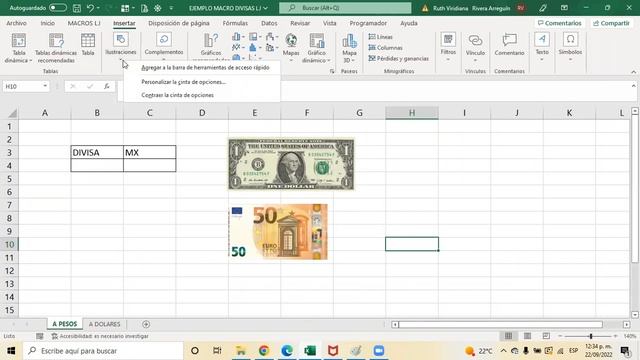Open the Complementos group button

pyautogui.click(x=164, y=47)
